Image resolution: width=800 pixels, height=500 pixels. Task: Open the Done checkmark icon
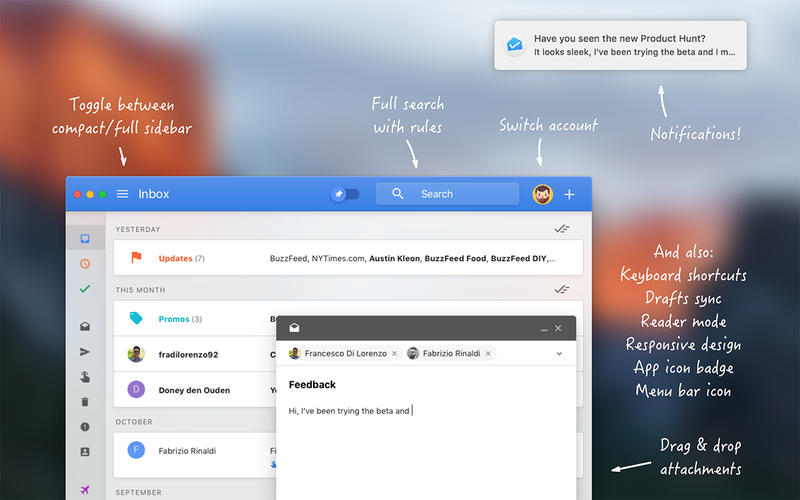tap(85, 289)
